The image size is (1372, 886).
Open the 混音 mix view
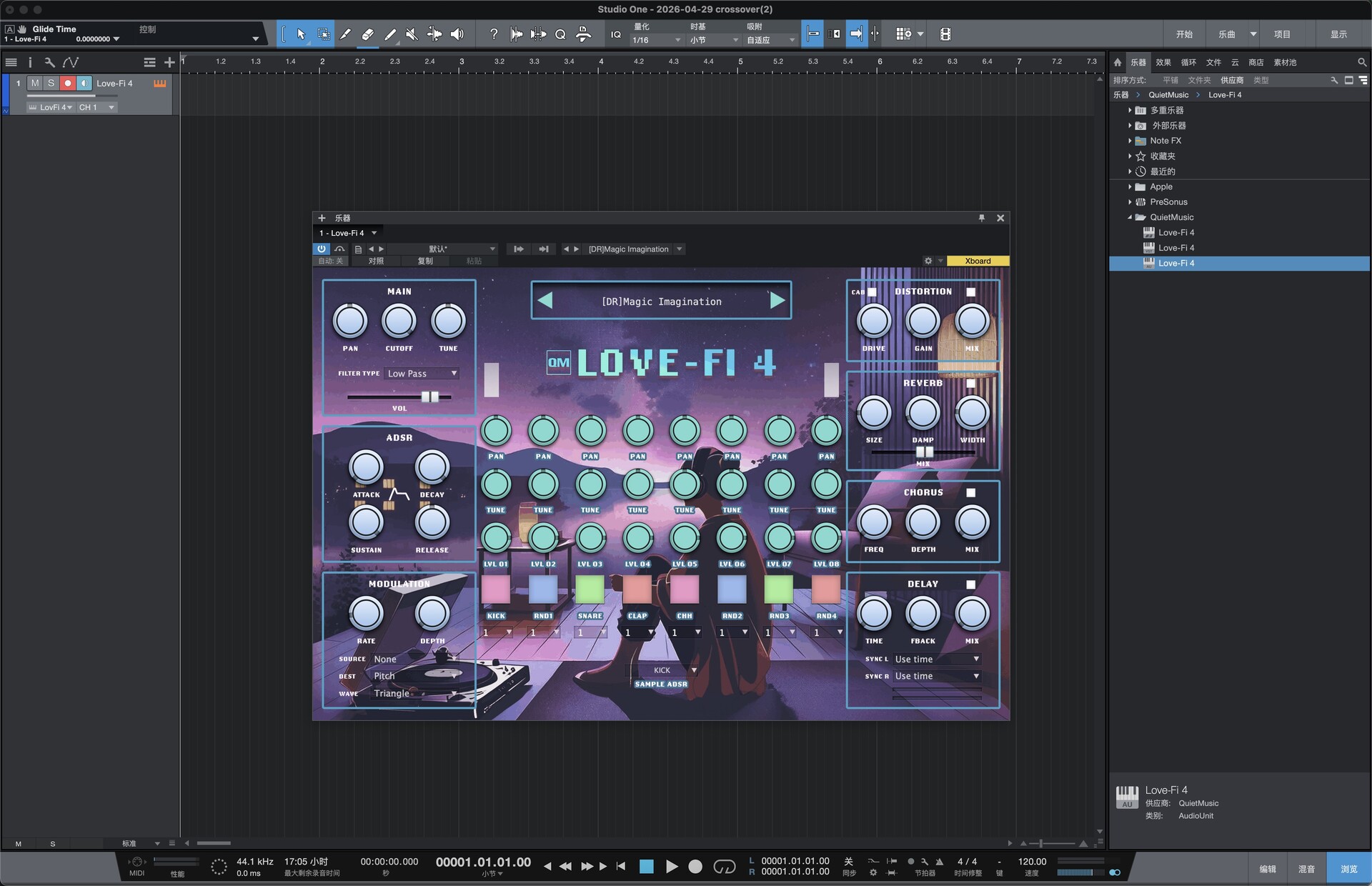pyautogui.click(x=1306, y=869)
